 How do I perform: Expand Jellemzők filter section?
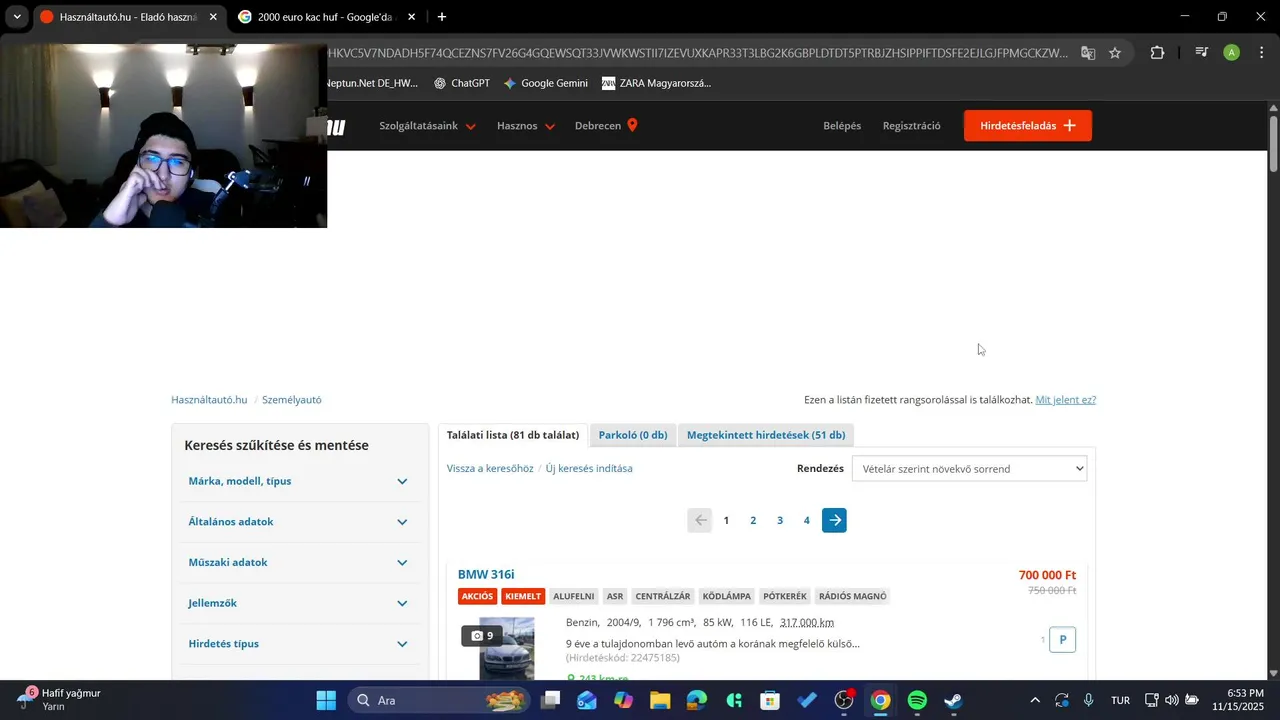click(x=300, y=603)
